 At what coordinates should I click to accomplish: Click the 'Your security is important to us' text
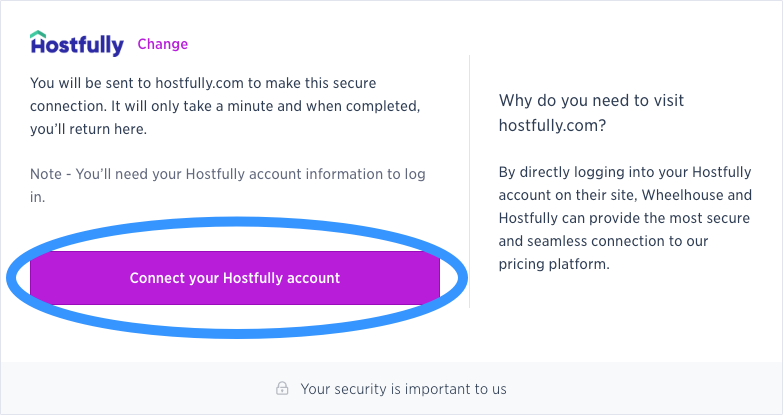(403, 389)
